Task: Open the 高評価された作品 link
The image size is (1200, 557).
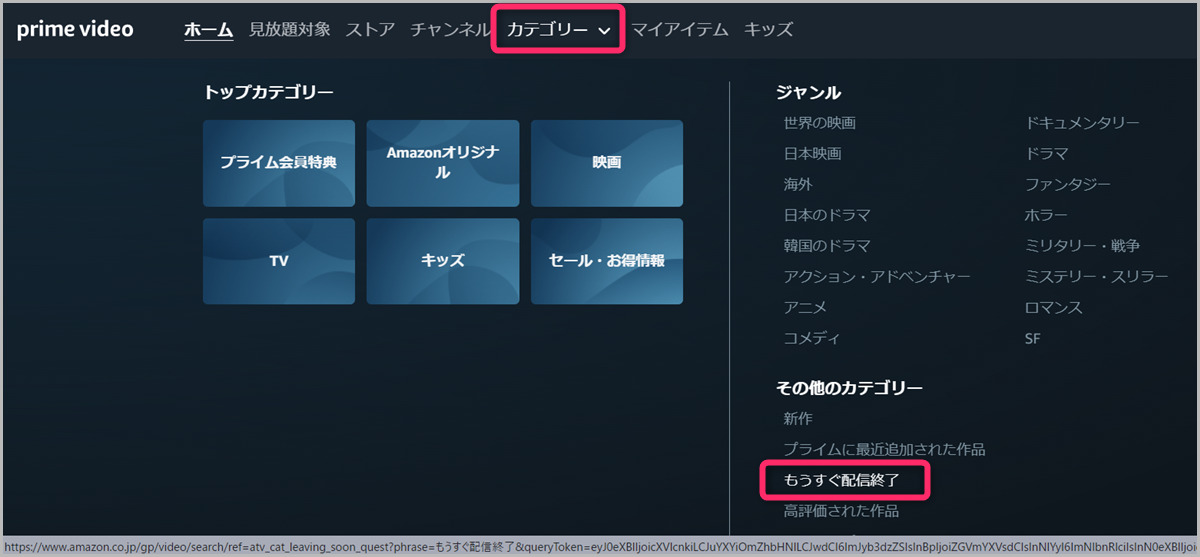Action: pyautogui.click(x=841, y=512)
